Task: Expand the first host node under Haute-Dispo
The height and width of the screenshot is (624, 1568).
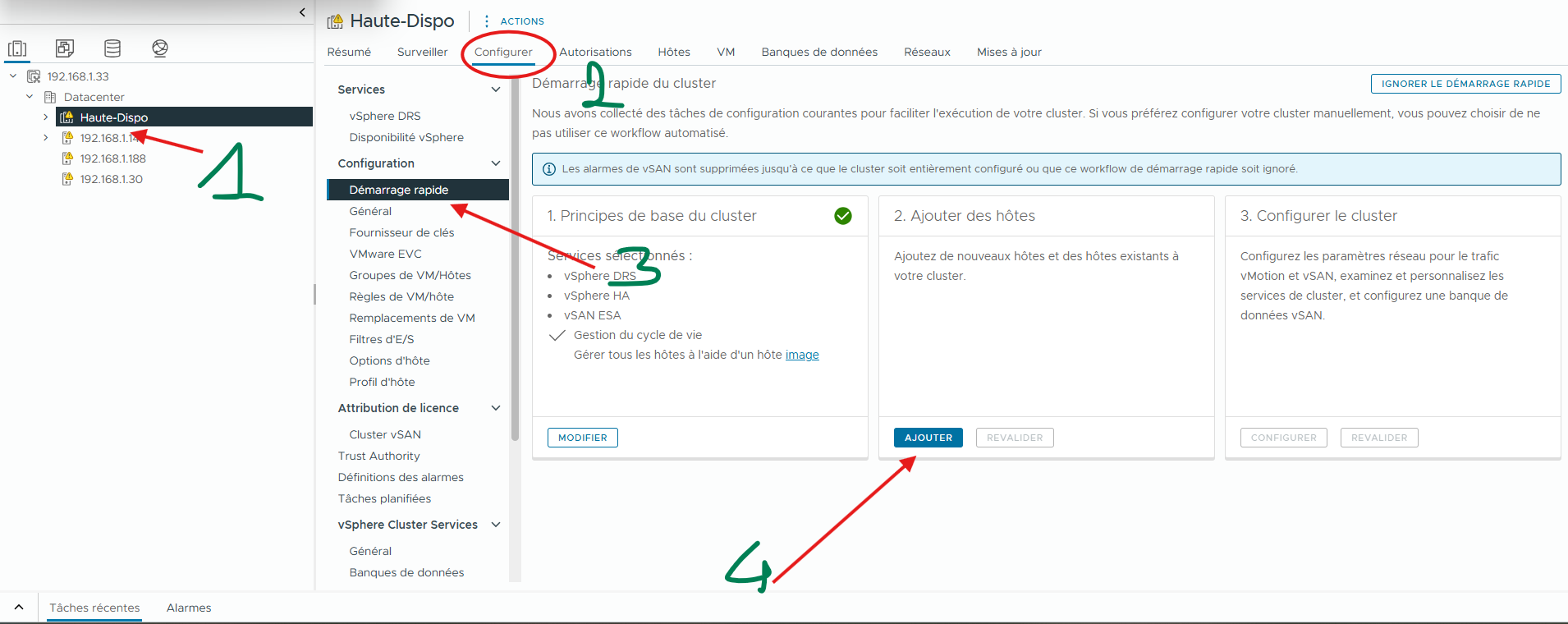Action: [46, 138]
